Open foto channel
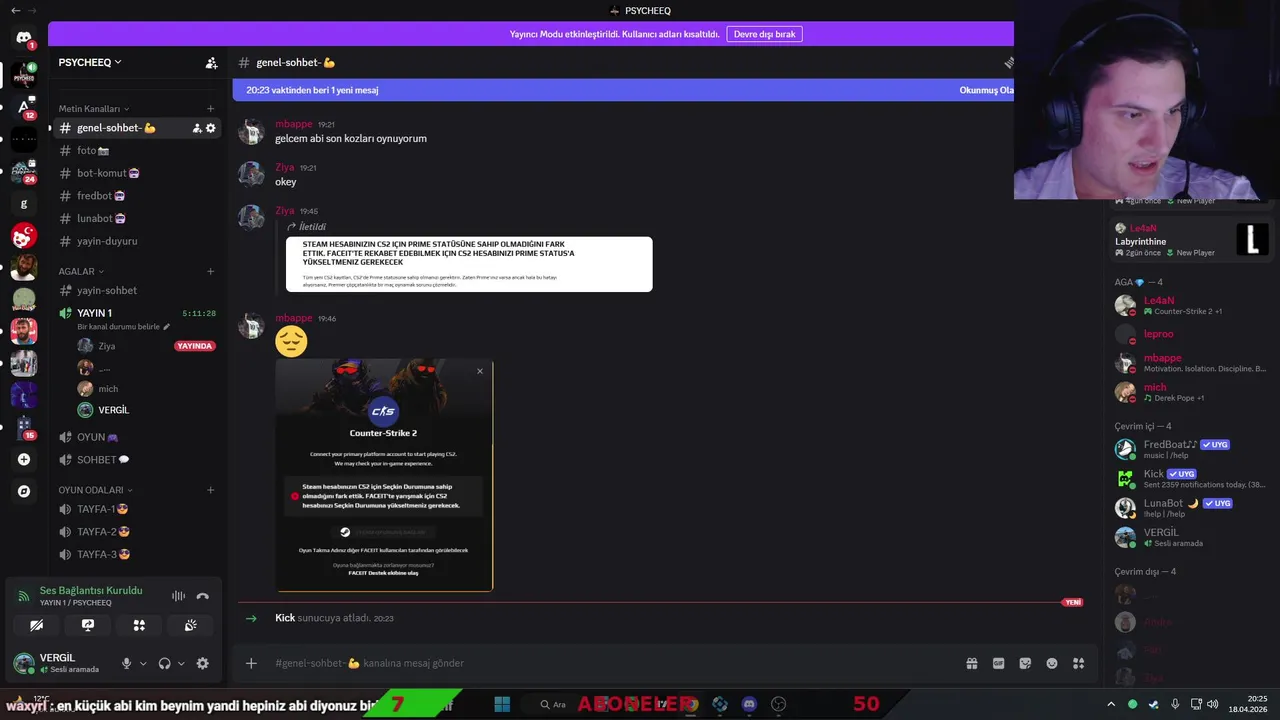Viewport: 1280px width, 720px height. coord(137,150)
